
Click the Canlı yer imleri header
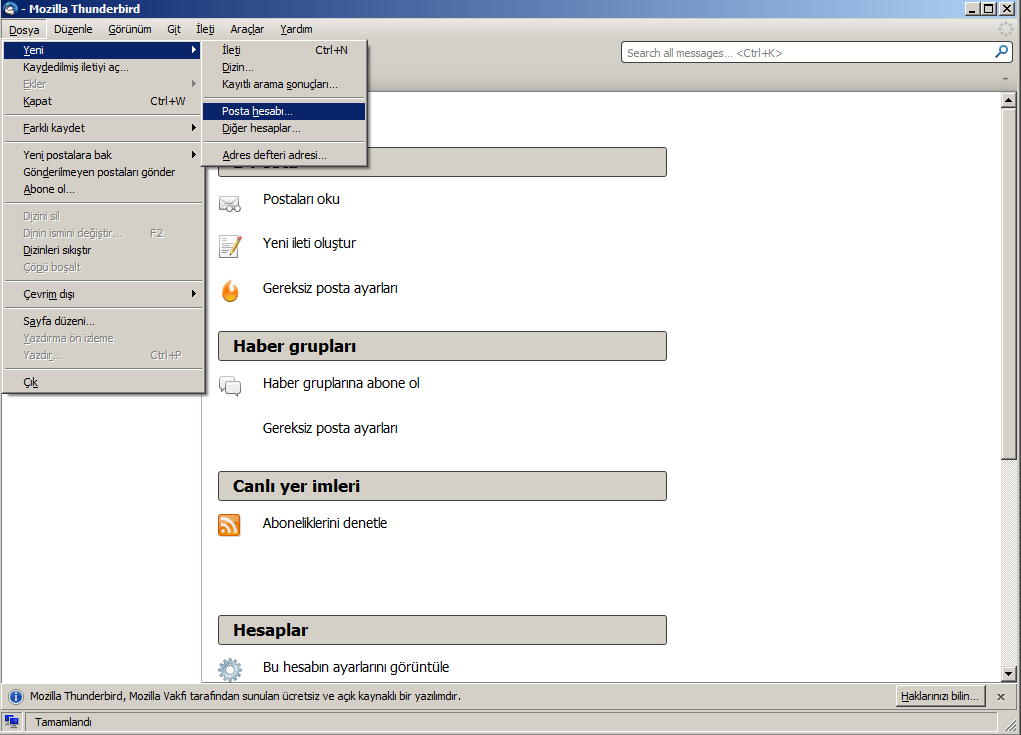click(x=442, y=486)
